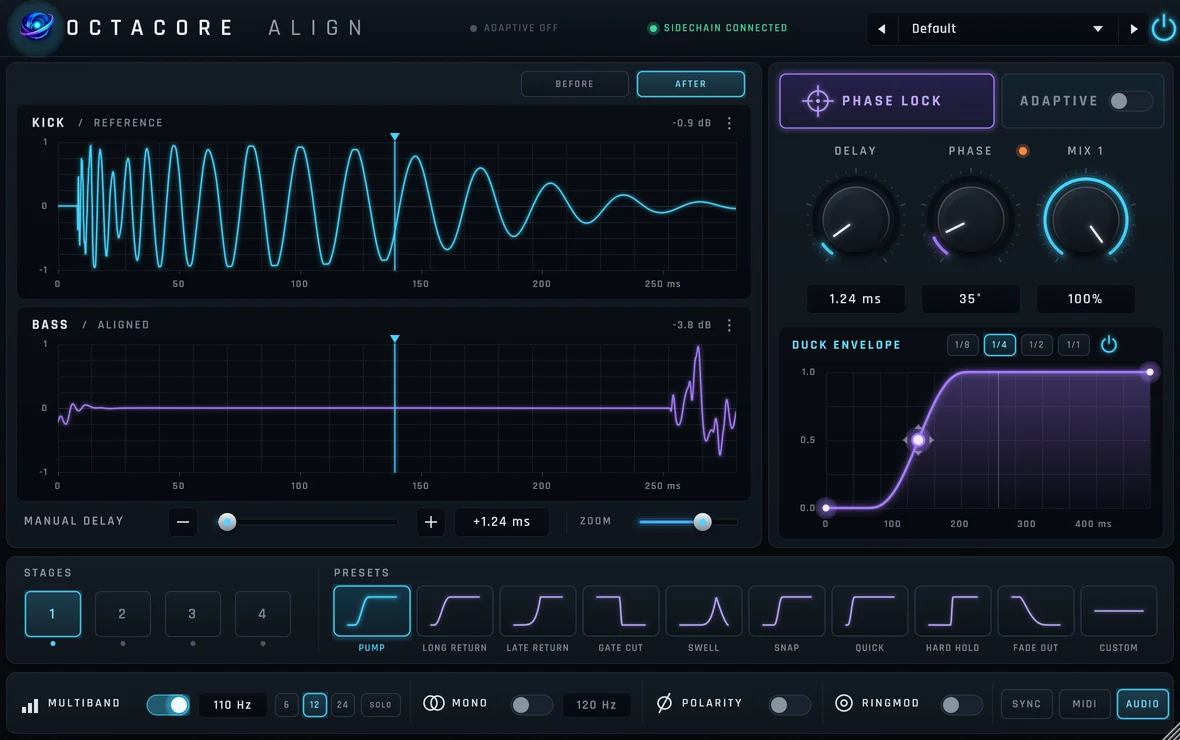Enable the Mono toggle
1180x740 pixels.
531,705
